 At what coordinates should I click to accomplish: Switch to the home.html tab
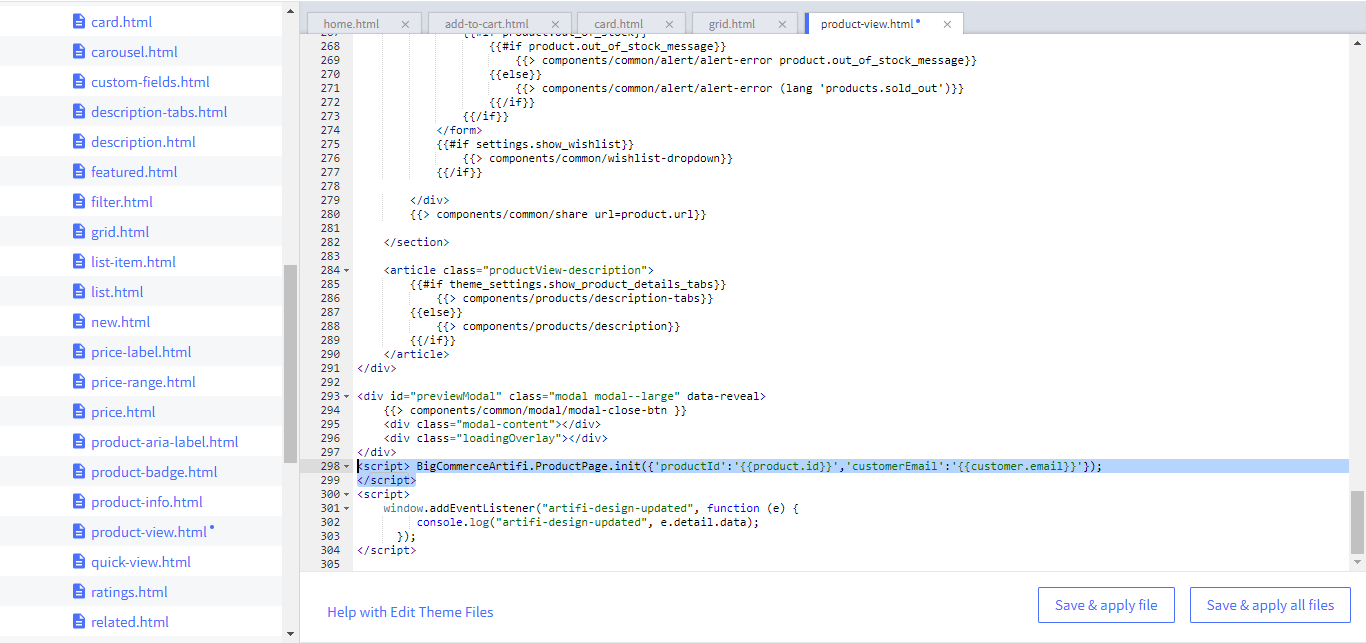click(351, 24)
